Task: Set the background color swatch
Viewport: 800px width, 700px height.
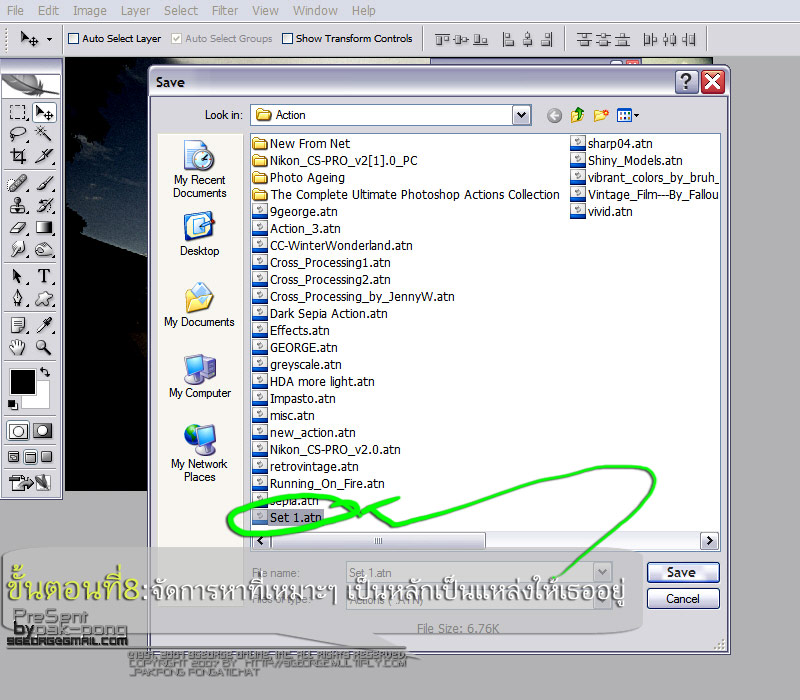Action: (x=41, y=399)
